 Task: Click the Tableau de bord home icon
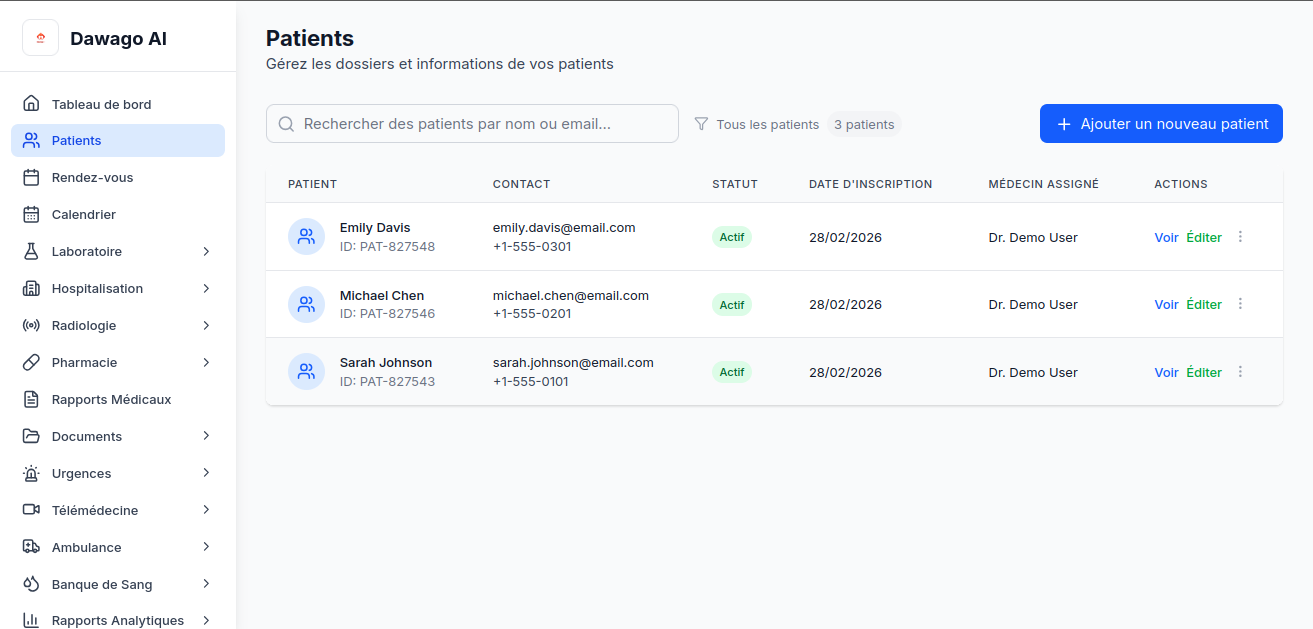coord(31,104)
